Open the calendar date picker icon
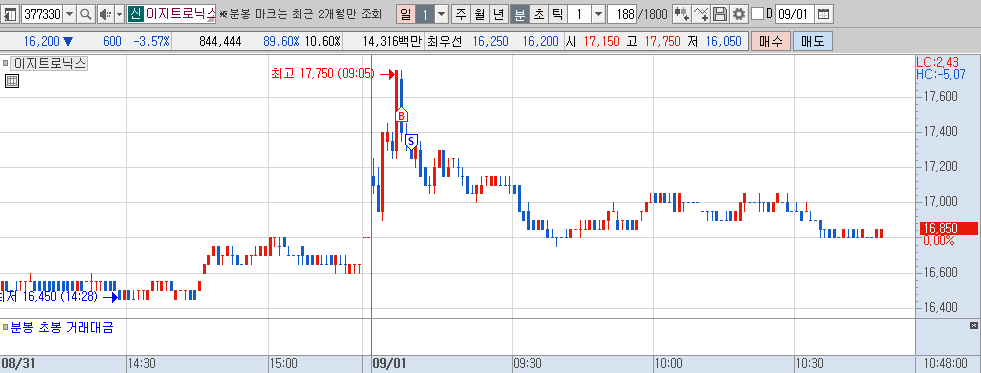 (x=824, y=13)
